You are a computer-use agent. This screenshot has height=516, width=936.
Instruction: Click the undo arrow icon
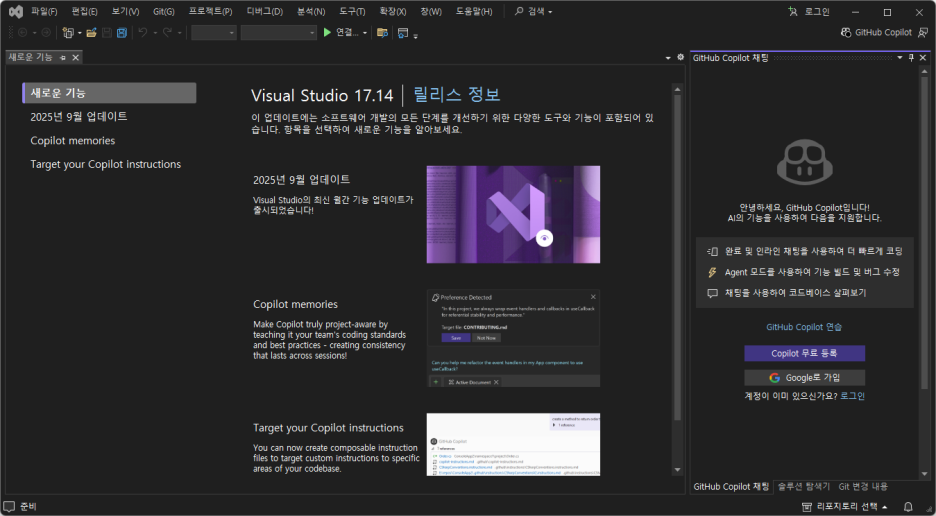[143, 33]
